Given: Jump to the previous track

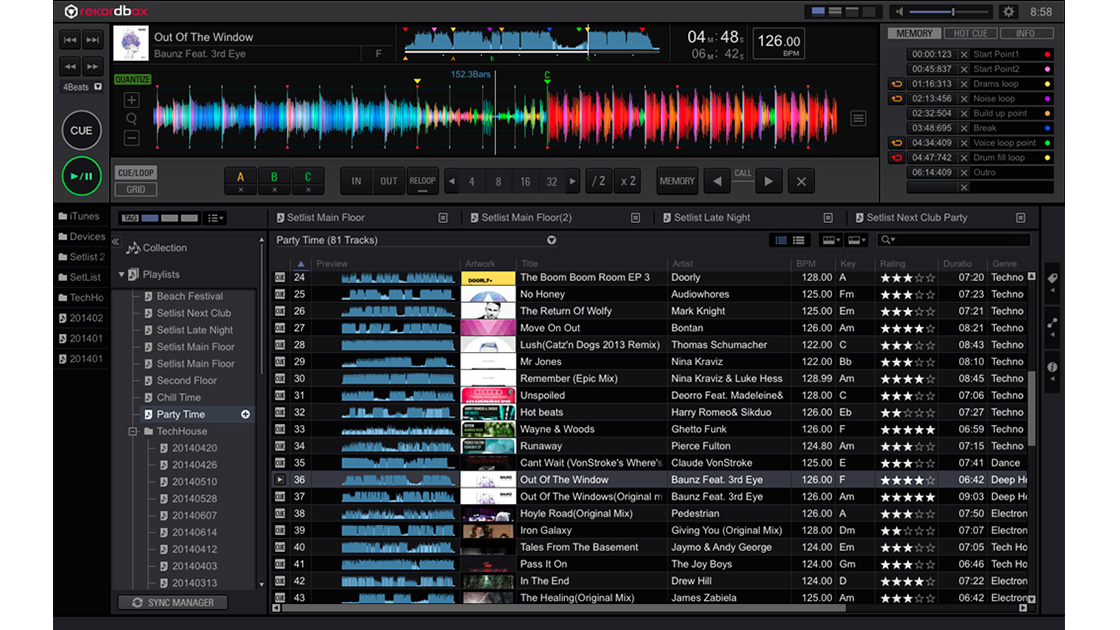Looking at the screenshot, I should [70, 40].
